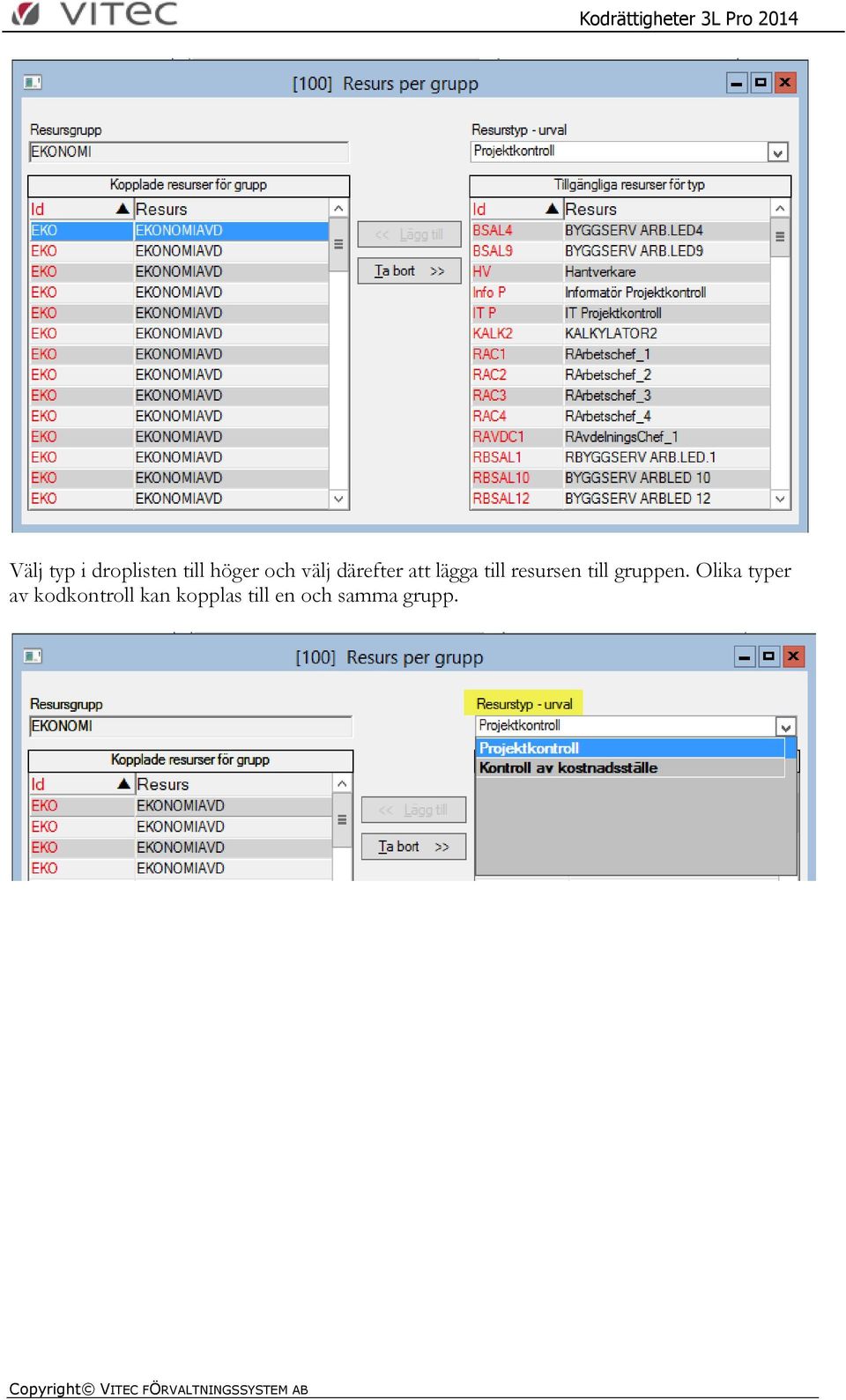This screenshot has width=846, height=1400.
Task: Click scroll-down arrow of upper Kopplade resurser list
Action: pos(339,499)
